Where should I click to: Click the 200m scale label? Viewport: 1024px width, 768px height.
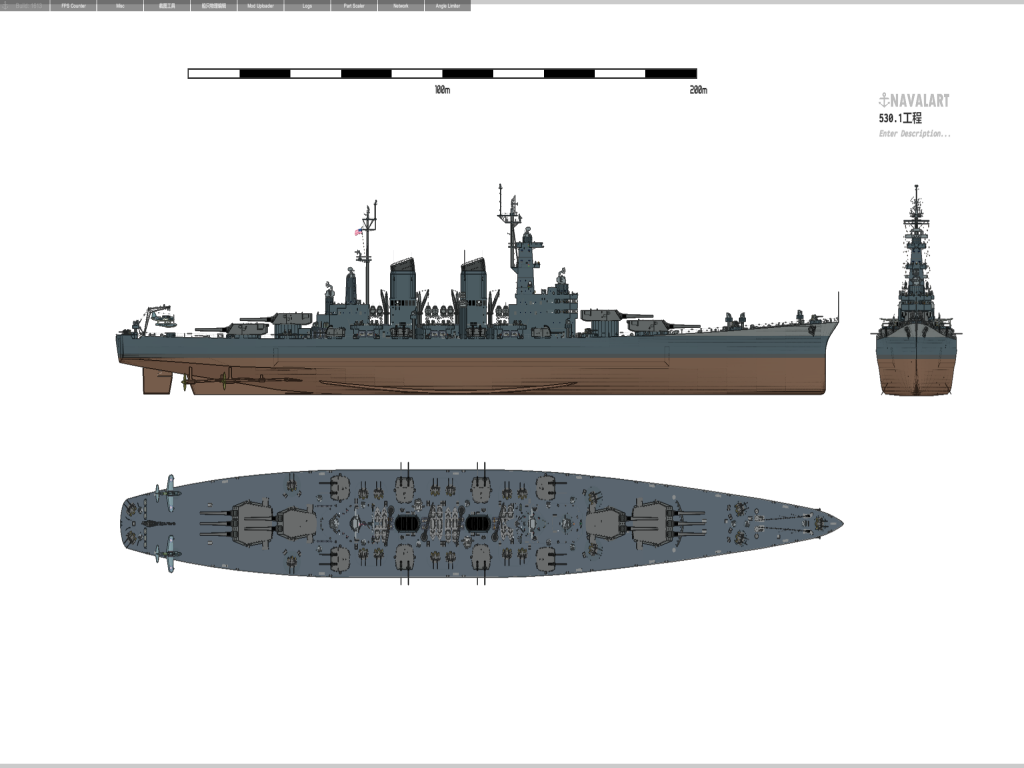(698, 89)
